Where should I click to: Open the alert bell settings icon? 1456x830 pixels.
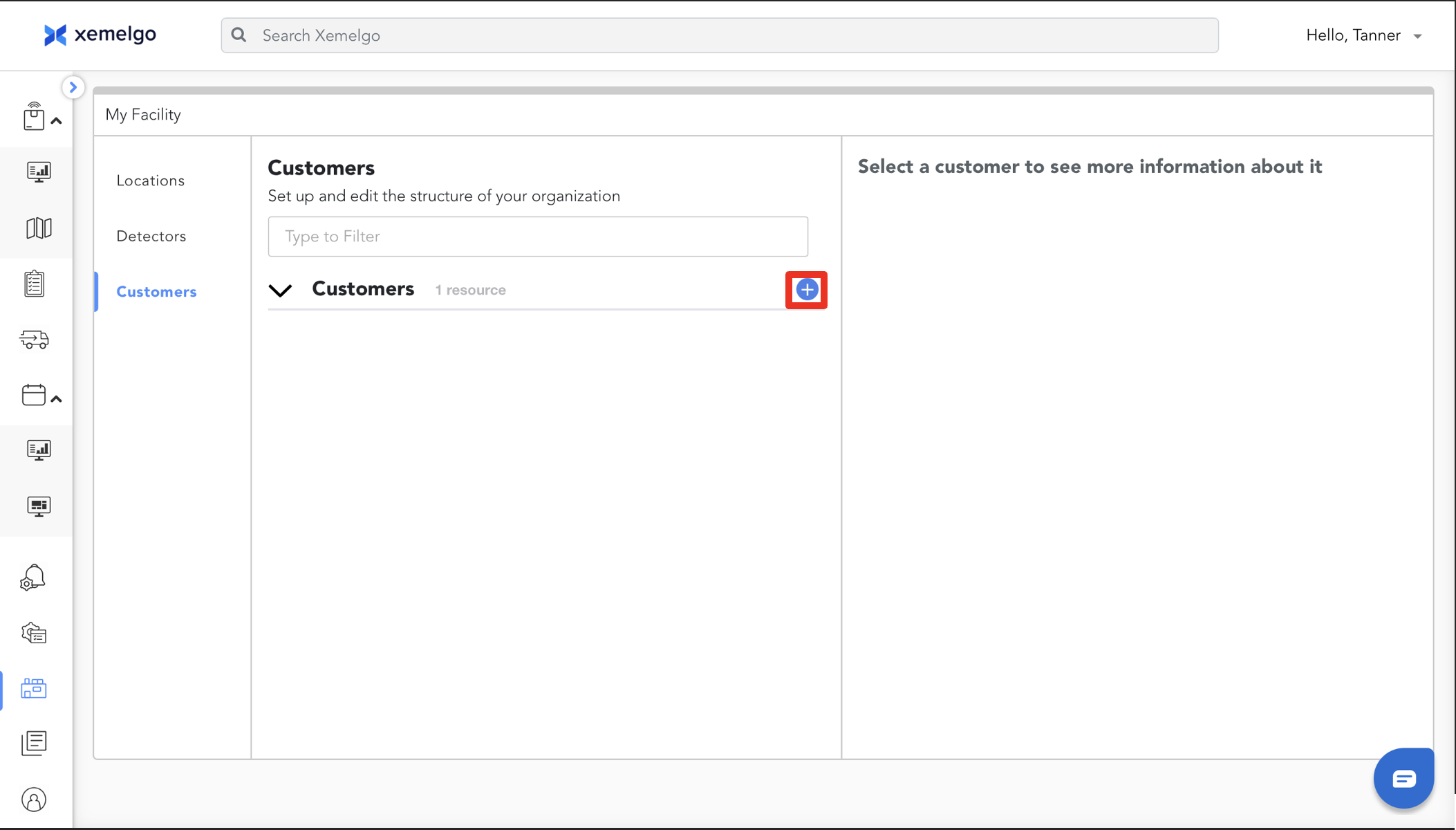[33, 578]
